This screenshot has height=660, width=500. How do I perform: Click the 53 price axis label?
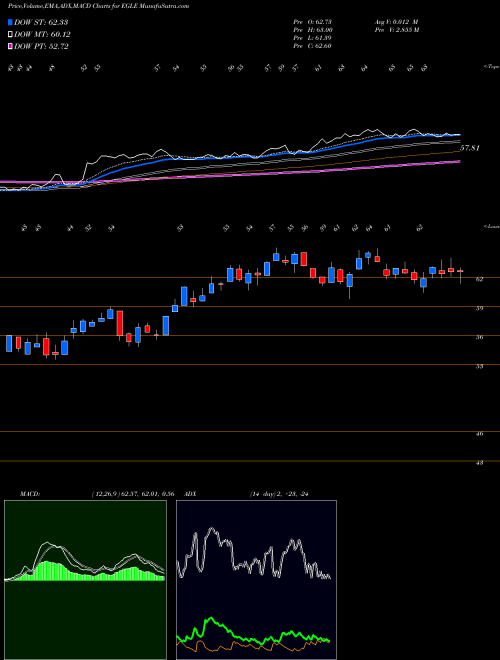(x=480, y=367)
